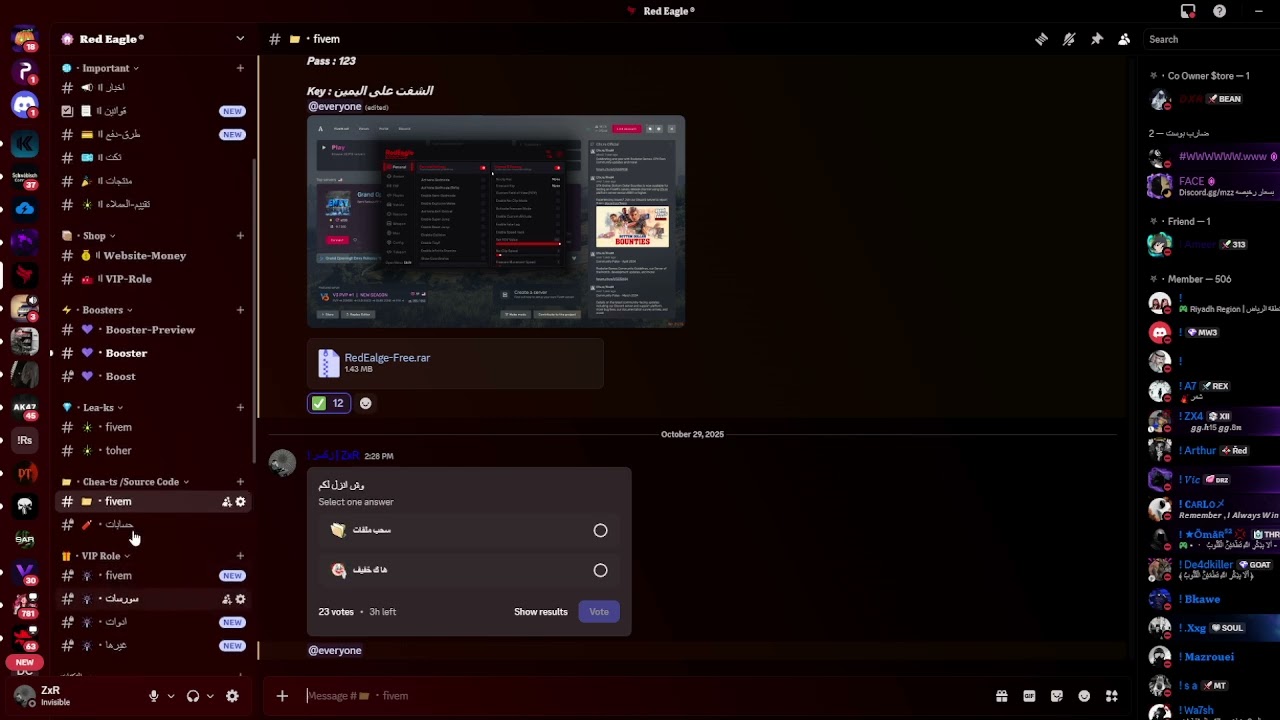Deafen with the headphones icon
Image resolution: width=1280 pixels, height=720 pixels.
point(193,696)
